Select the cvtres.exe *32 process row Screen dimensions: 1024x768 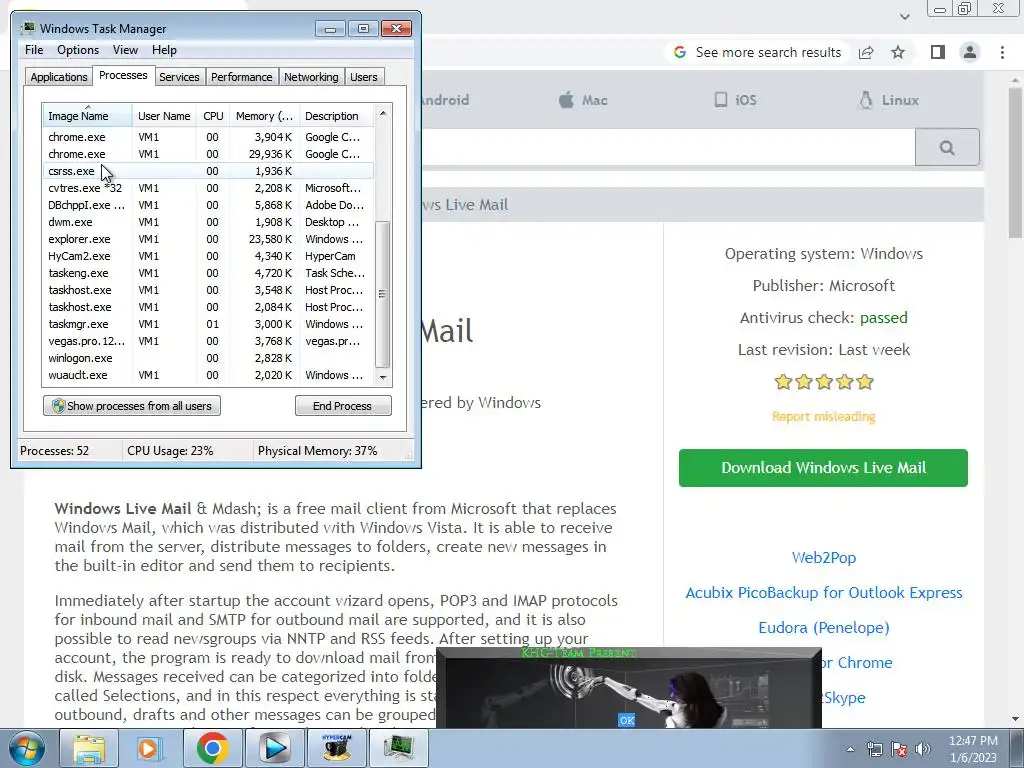(x=208, y=188)
